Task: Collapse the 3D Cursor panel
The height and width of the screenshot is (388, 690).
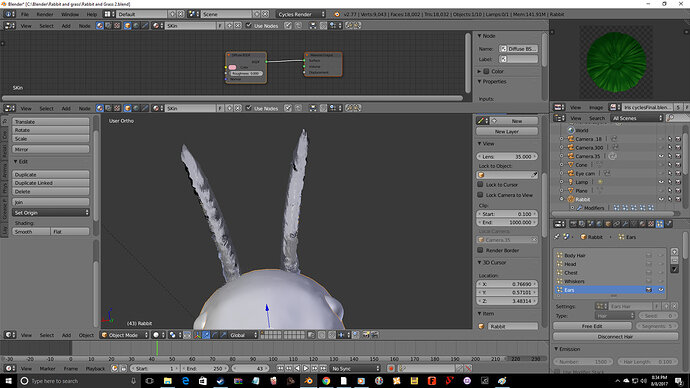Action: (480, 263)
